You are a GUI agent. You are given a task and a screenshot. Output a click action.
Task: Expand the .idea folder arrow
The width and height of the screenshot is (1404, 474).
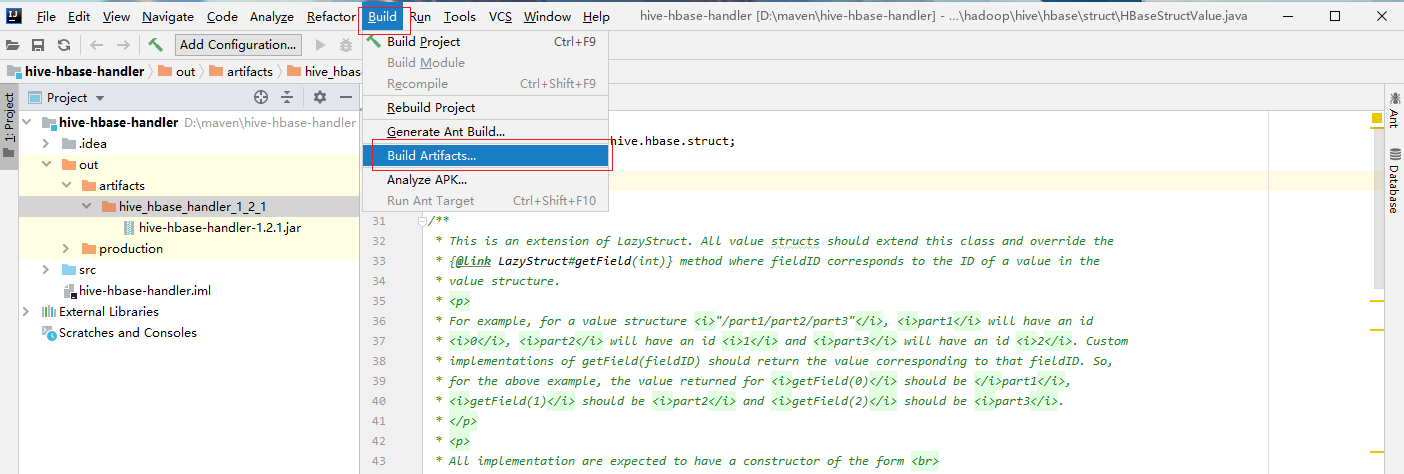[x=46, y=144]
